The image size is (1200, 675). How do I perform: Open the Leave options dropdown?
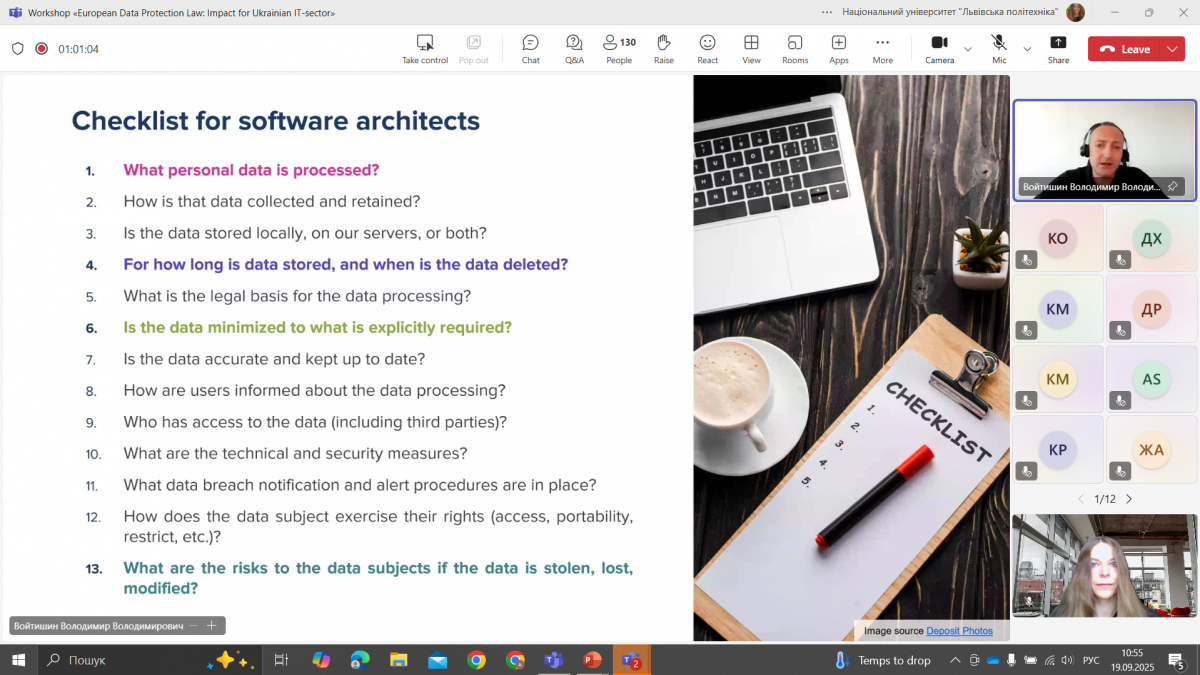pyautogui.click(x=1173, y=49)
